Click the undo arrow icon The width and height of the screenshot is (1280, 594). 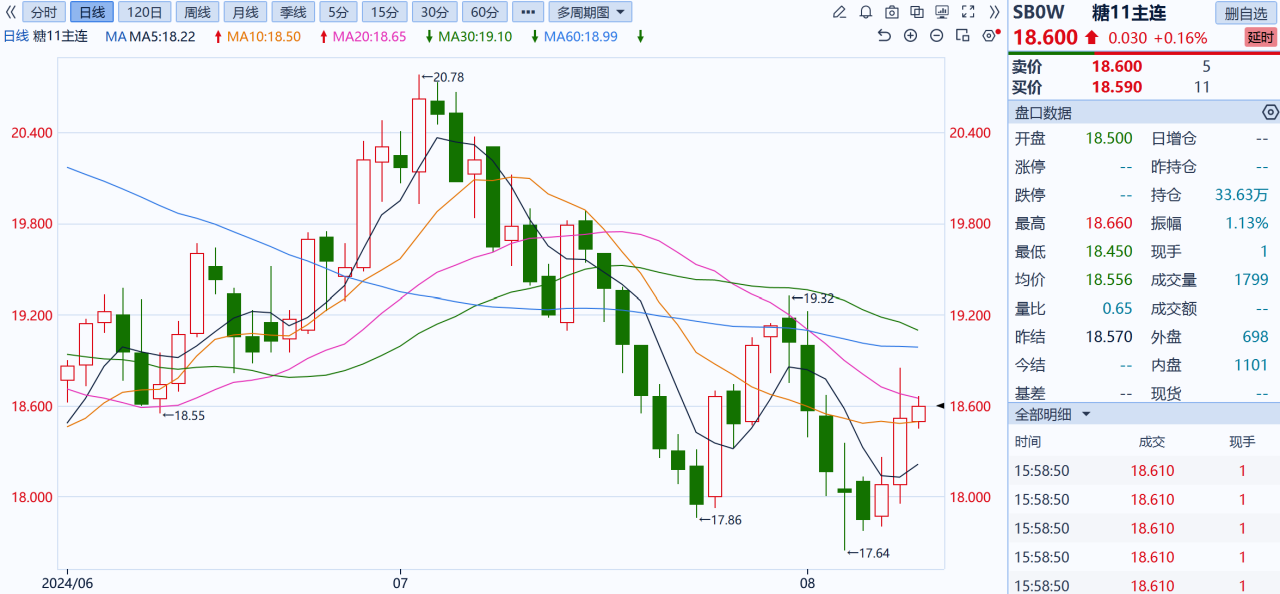(x=884, y=35)
